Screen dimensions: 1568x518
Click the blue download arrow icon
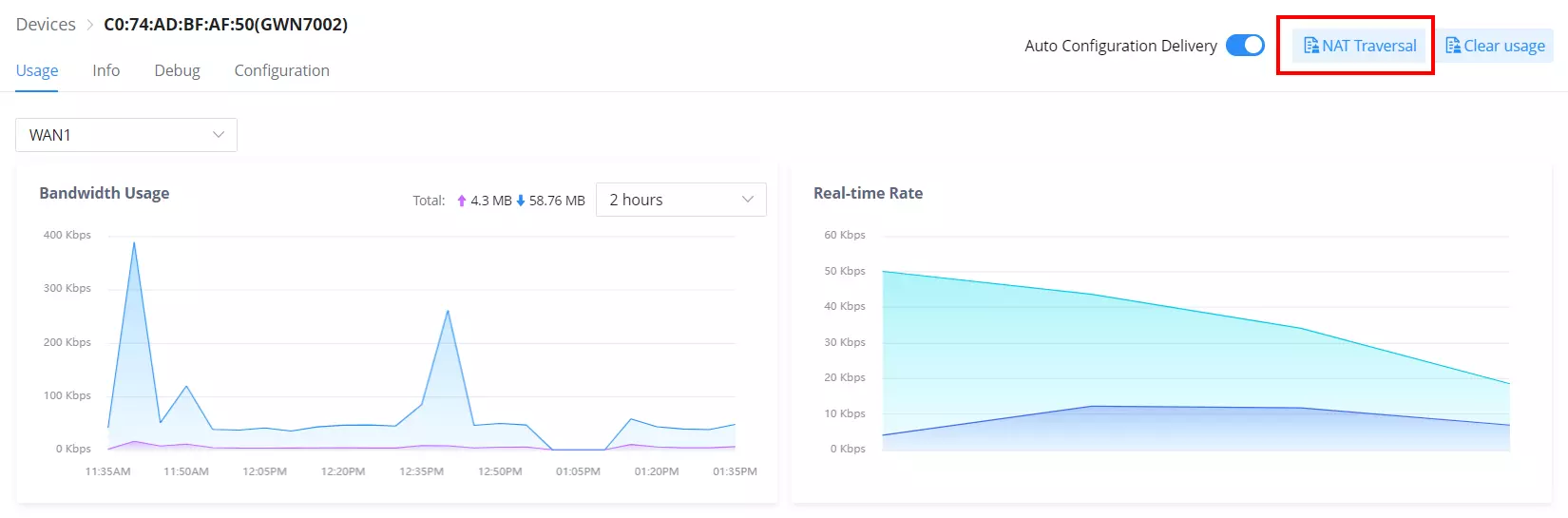click(521, 201)
